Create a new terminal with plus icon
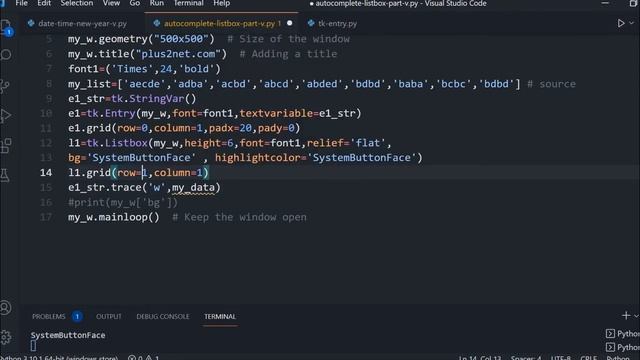This screenshot has height=360, width=640. 626,316
